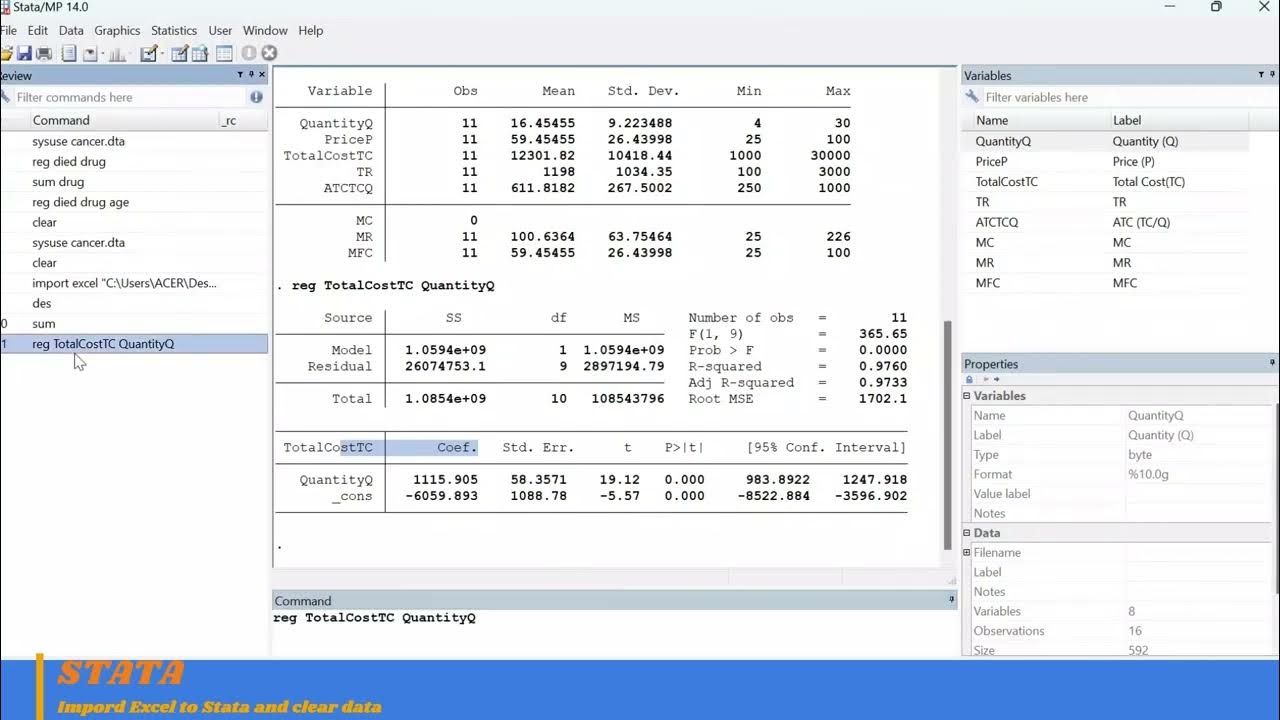Toggle the Review panel pin icon

251,75
